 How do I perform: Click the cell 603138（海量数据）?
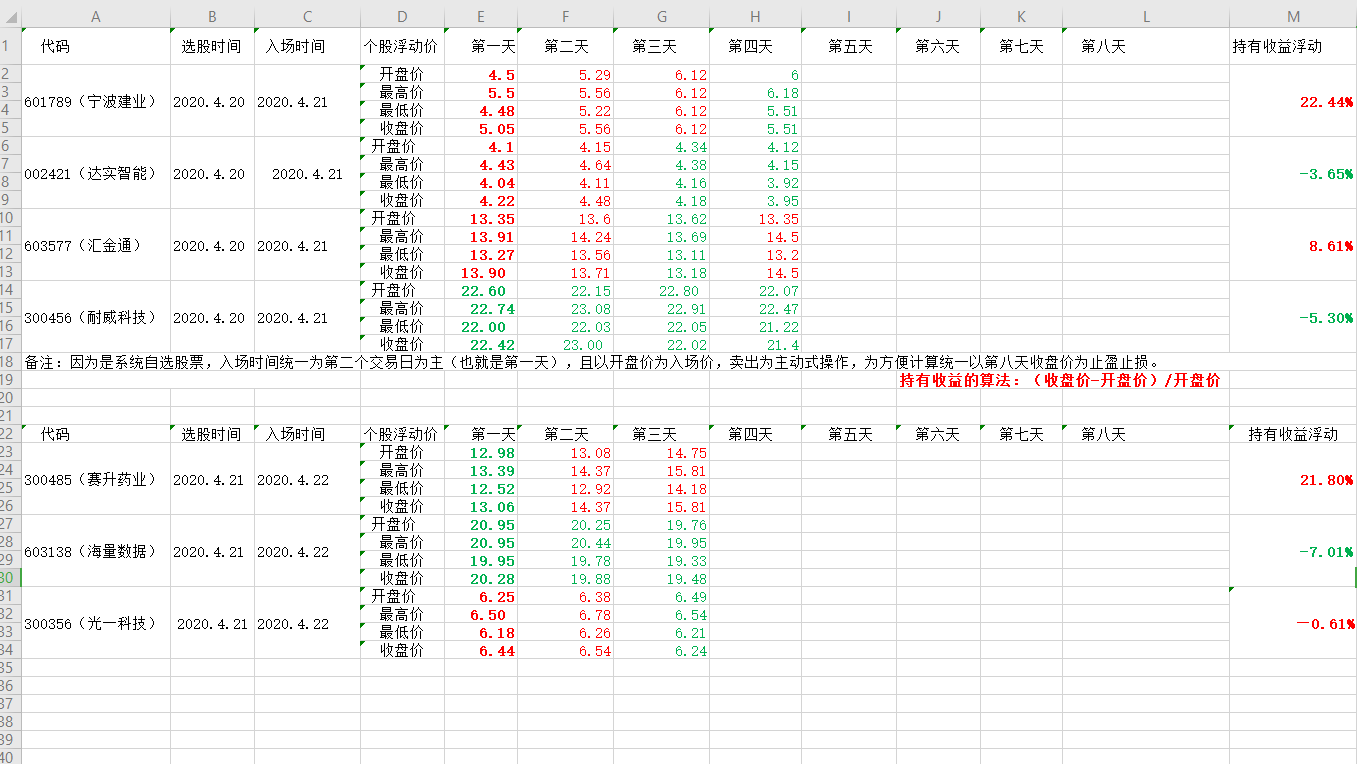[x=96, y=552]
